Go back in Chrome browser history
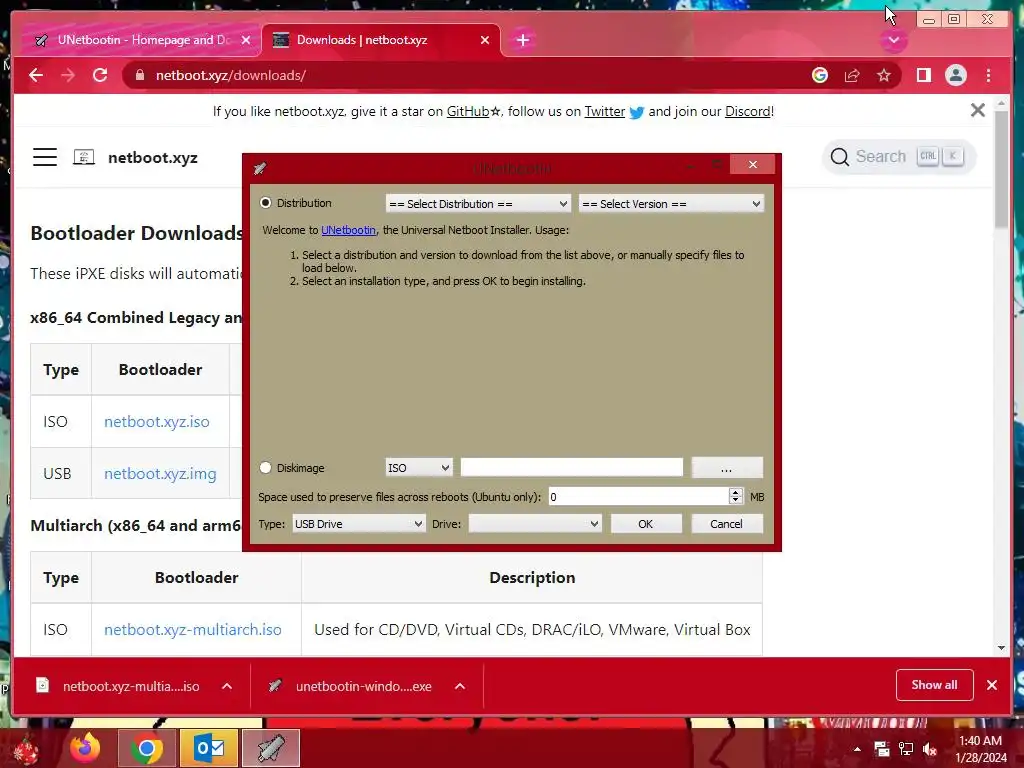Screen dimensions: 1024x768 36,75
